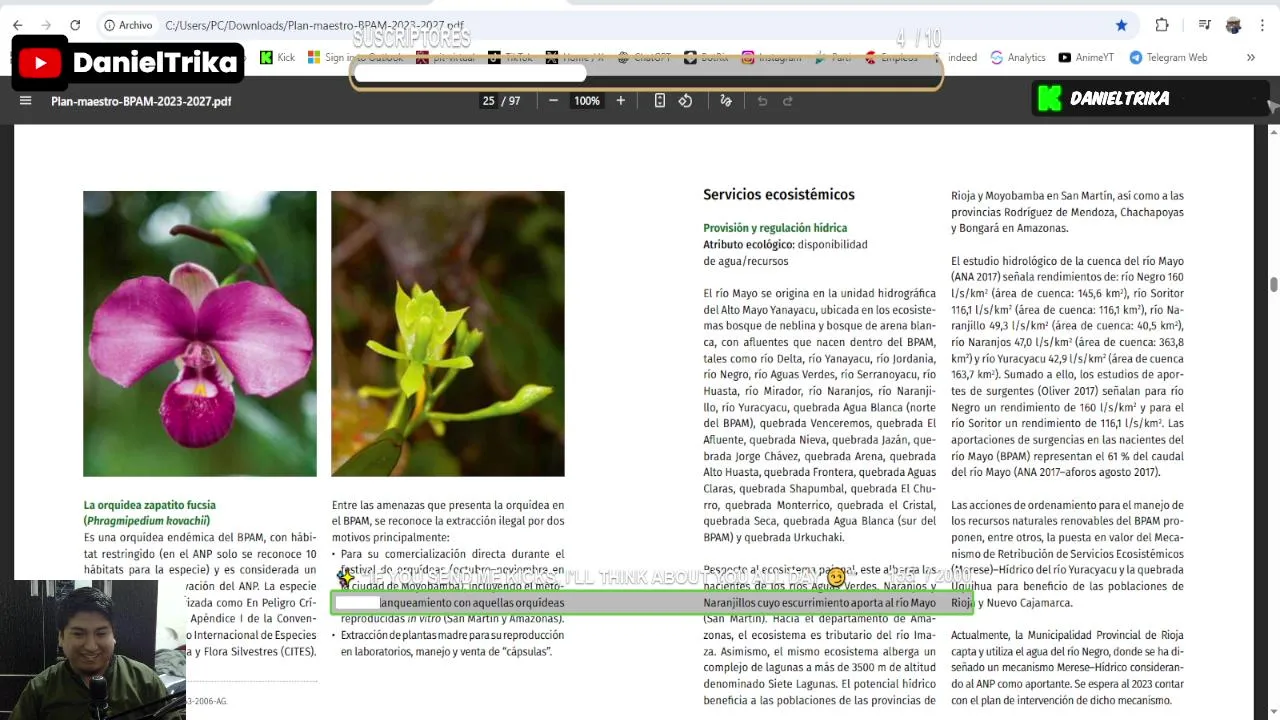Click the italic text "Phragmipedium kovachii"
The image size is (1280, 720).
coord(147,521)
